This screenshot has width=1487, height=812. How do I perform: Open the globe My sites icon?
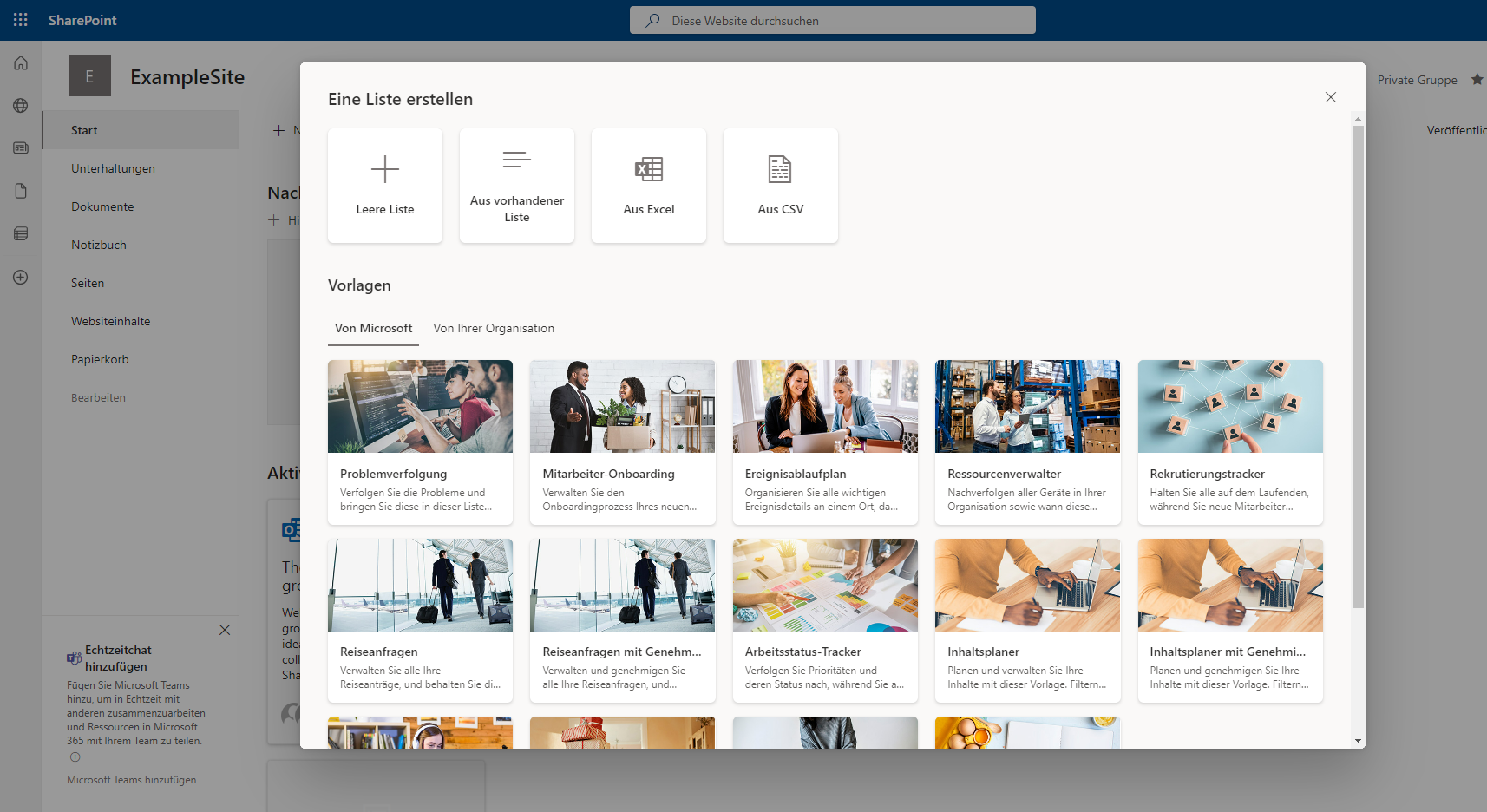21,106
